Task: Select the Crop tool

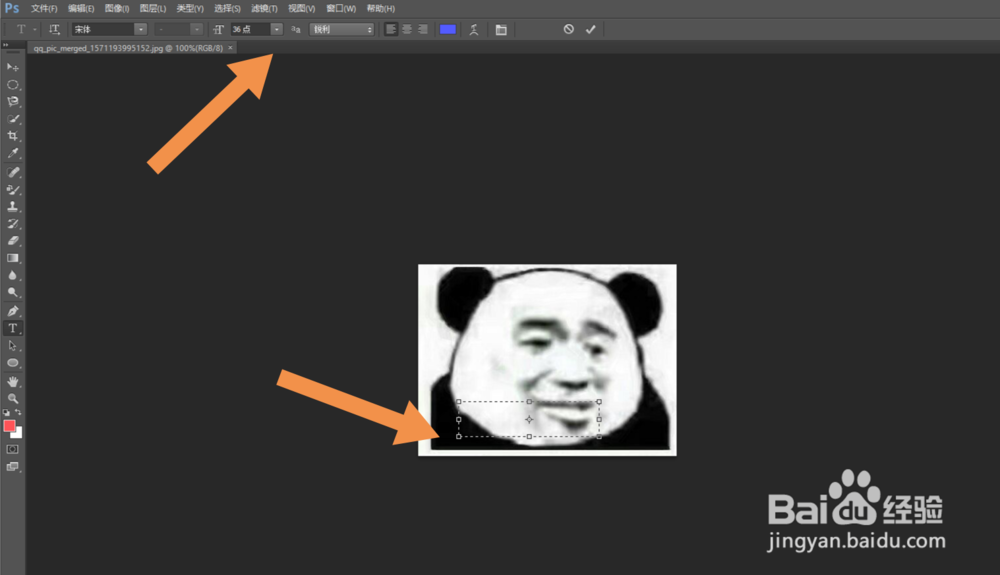Action: [12, 136]
